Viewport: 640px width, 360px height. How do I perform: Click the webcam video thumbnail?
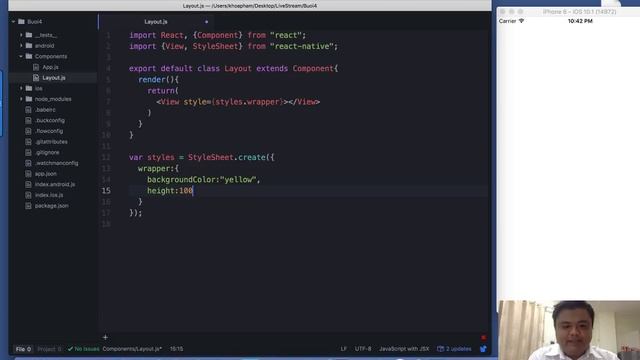(x=569, y=330)
